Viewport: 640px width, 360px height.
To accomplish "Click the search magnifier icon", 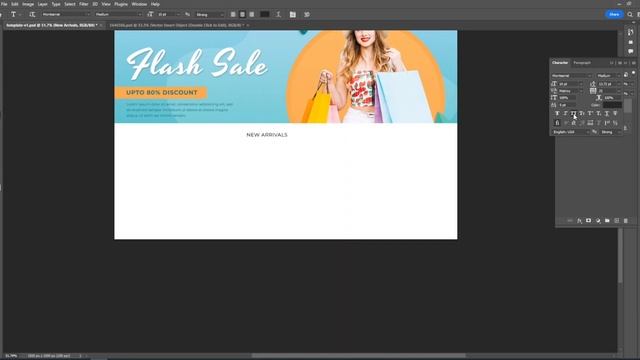I will [x=630, y=14].
